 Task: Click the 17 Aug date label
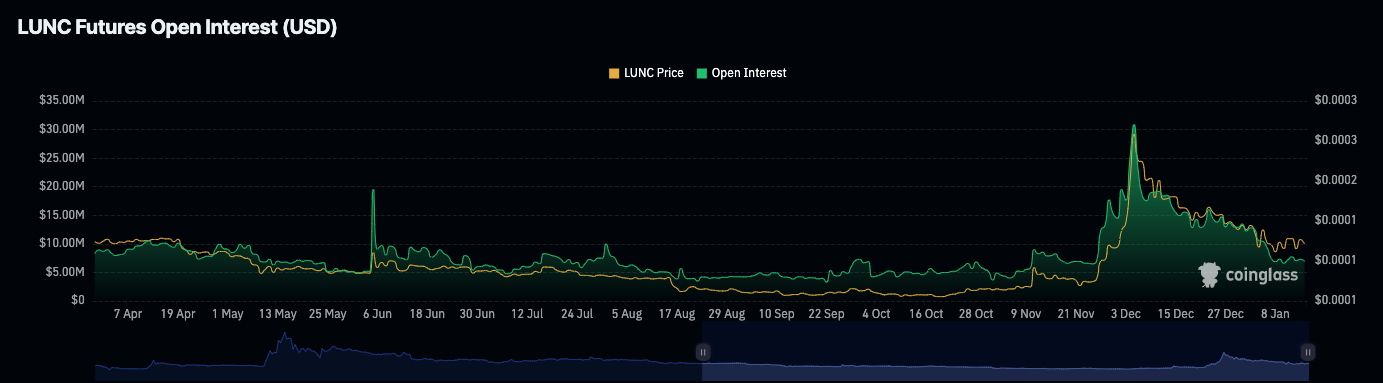tap(677, 314)
